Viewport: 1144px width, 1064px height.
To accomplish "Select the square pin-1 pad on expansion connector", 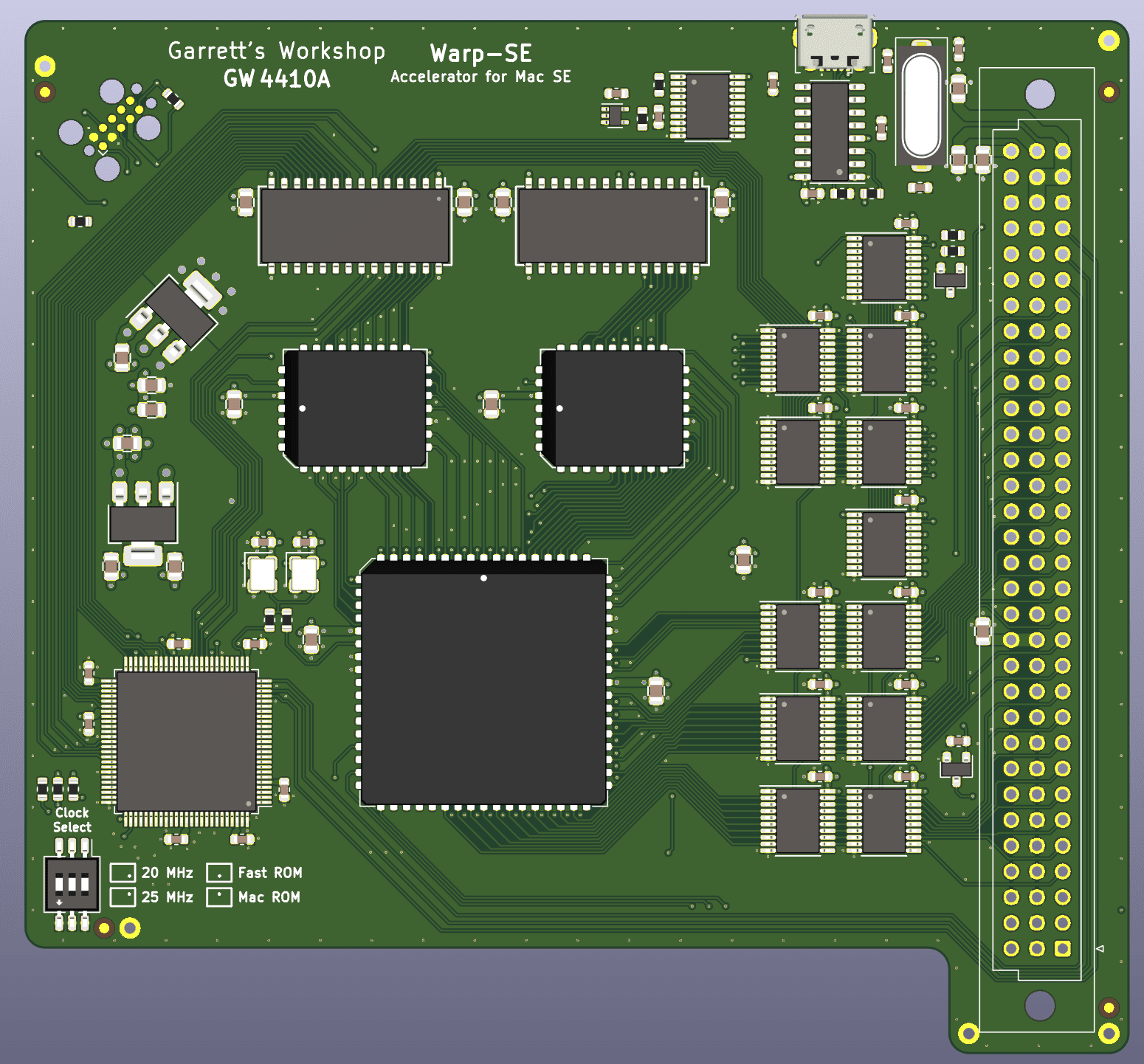I will click(x=1063, y=948).
